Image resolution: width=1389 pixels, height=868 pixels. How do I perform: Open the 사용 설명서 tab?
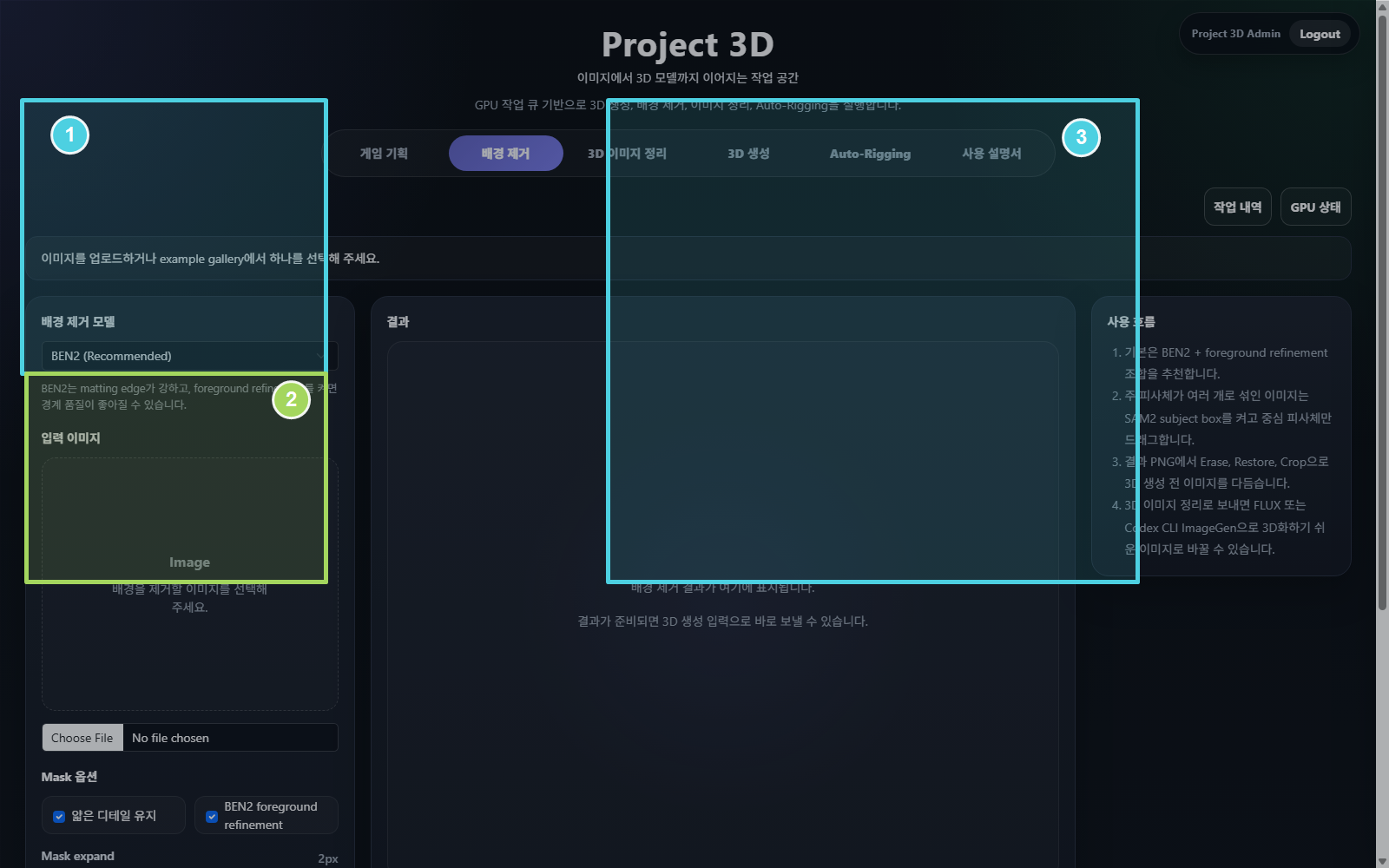click(991, 154)
